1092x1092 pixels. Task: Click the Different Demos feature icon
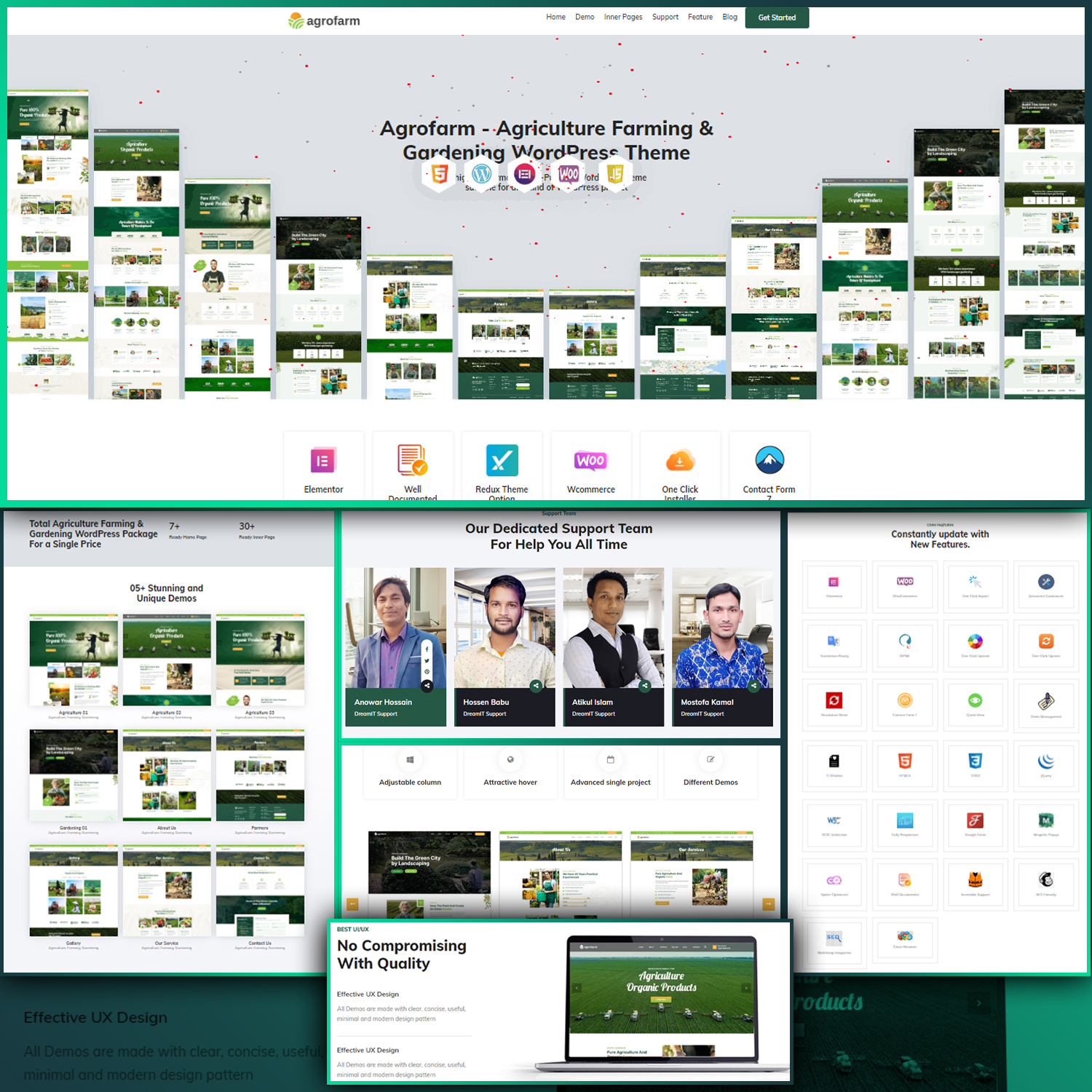coord(711,759)
